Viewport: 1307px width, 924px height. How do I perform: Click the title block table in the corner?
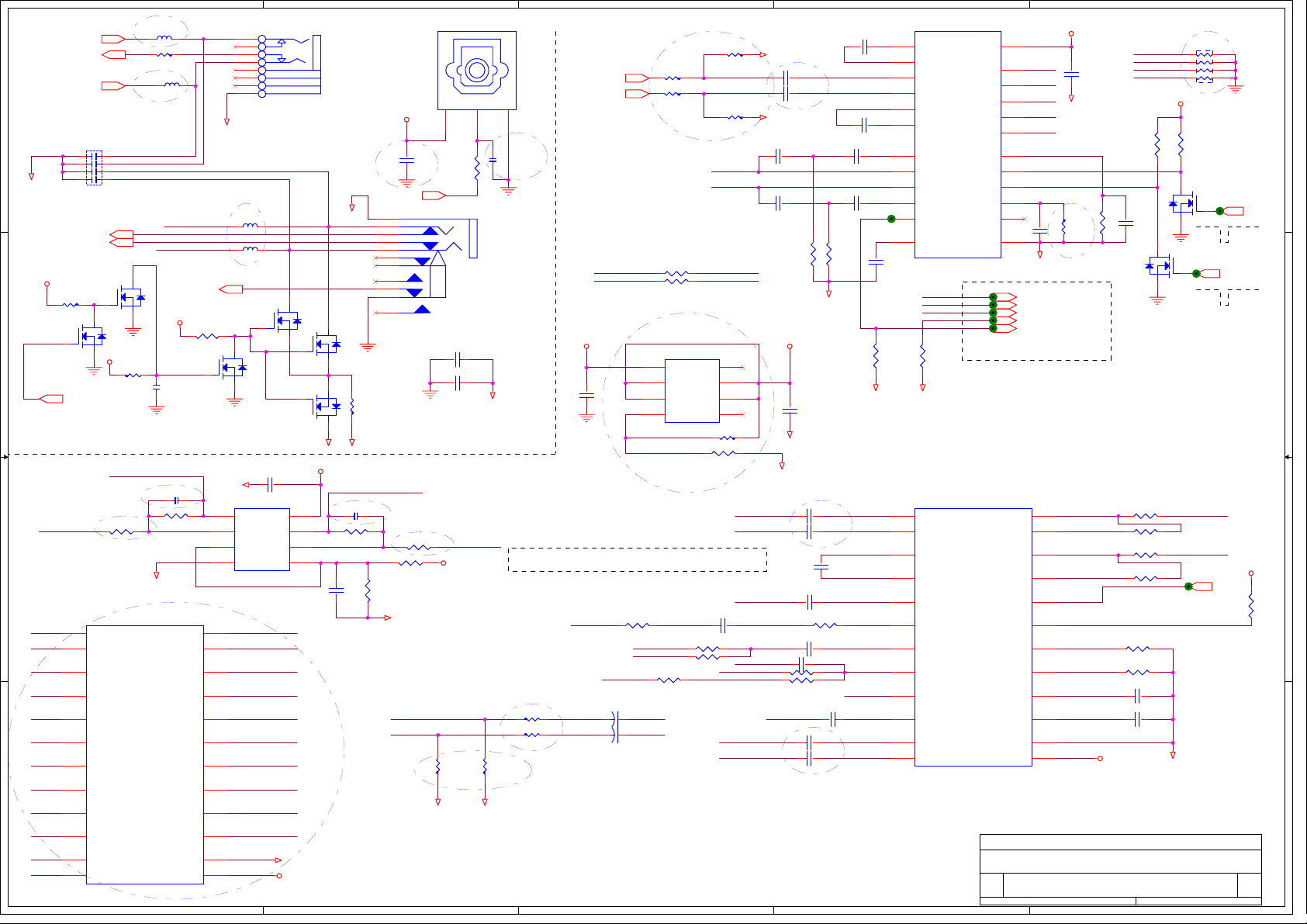1120,869
